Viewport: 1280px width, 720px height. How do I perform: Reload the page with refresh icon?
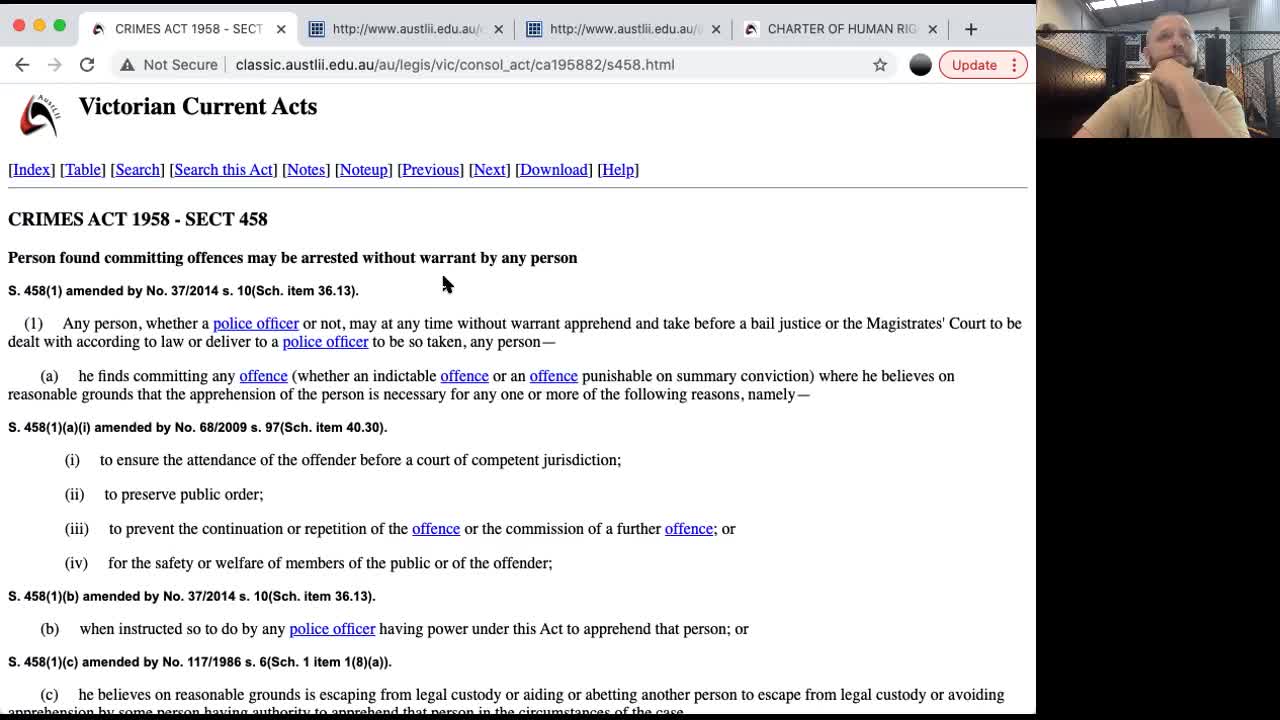(87, 65)
